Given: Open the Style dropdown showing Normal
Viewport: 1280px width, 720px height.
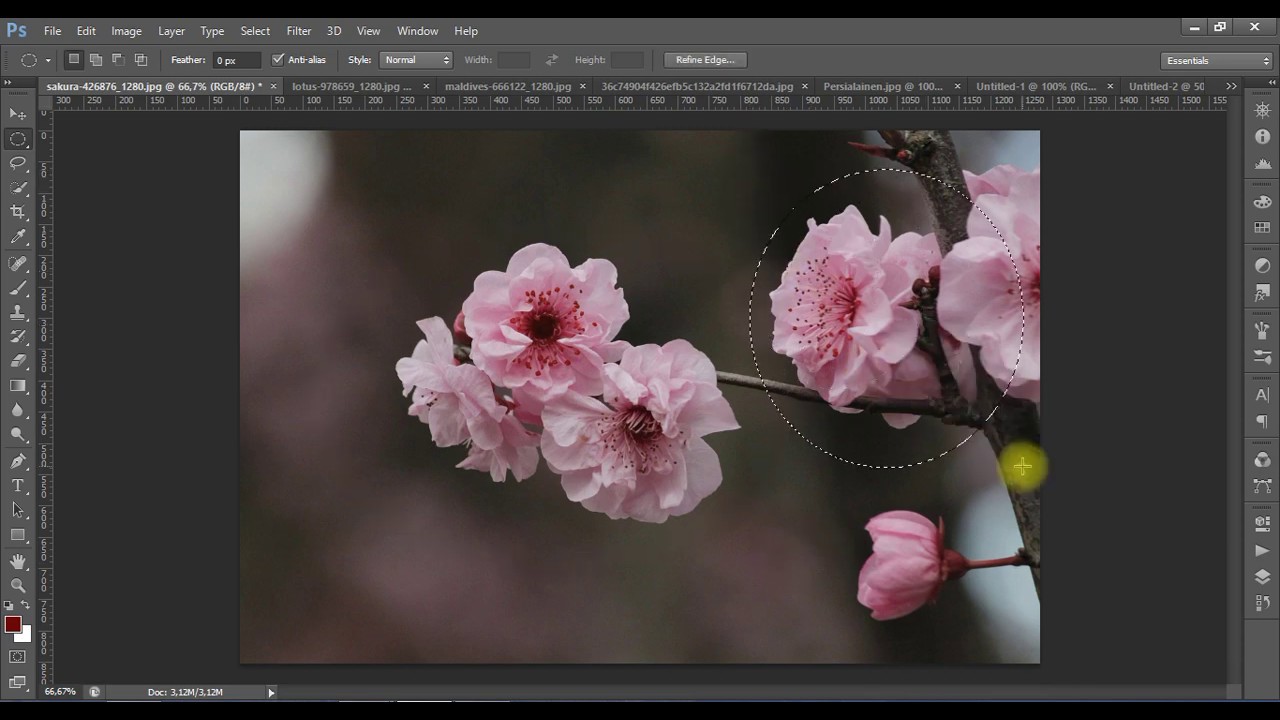Looking at the screenshot, I should pyautogui.click(x=416, y=60).
